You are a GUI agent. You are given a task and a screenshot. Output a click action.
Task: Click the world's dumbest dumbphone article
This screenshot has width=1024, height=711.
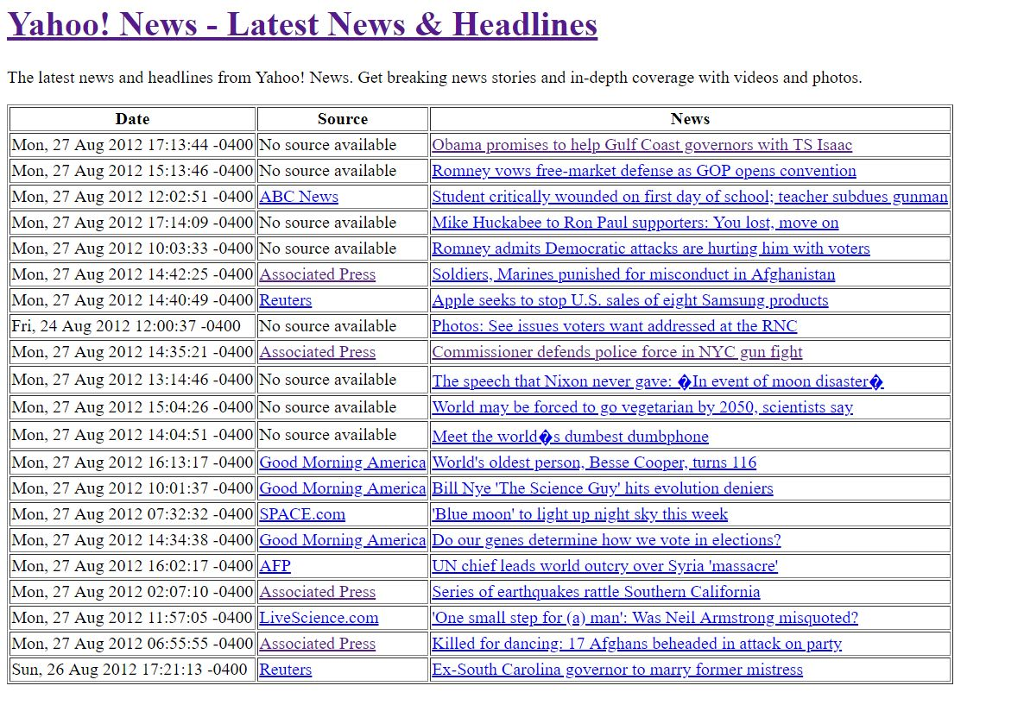(569, 436)
